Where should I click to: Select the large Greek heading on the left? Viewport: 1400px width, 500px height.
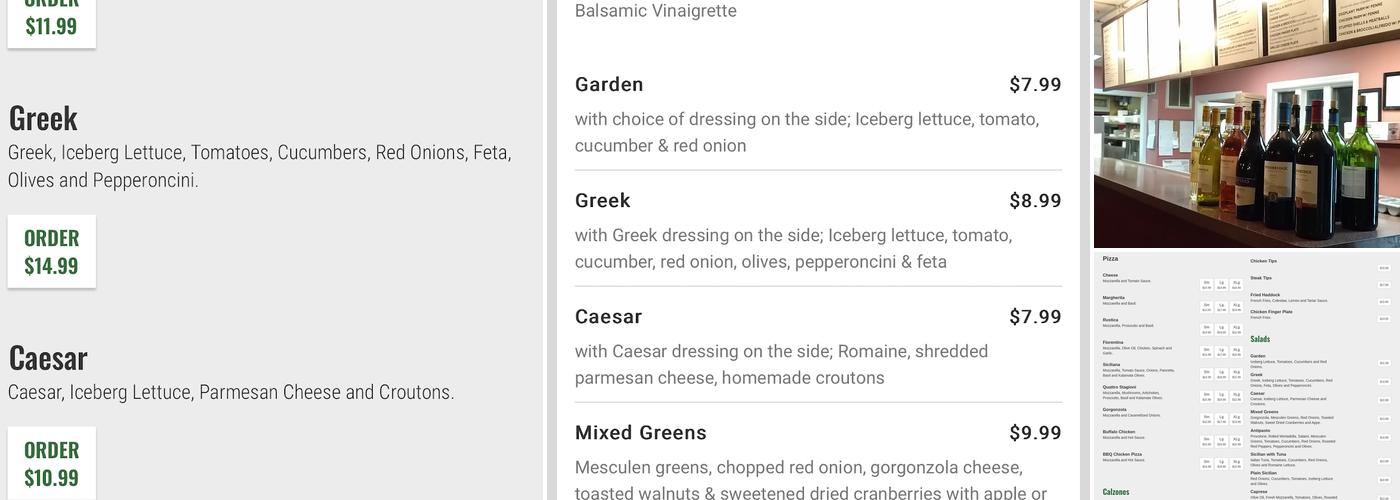pyautogui.click(x=43, y=118)
